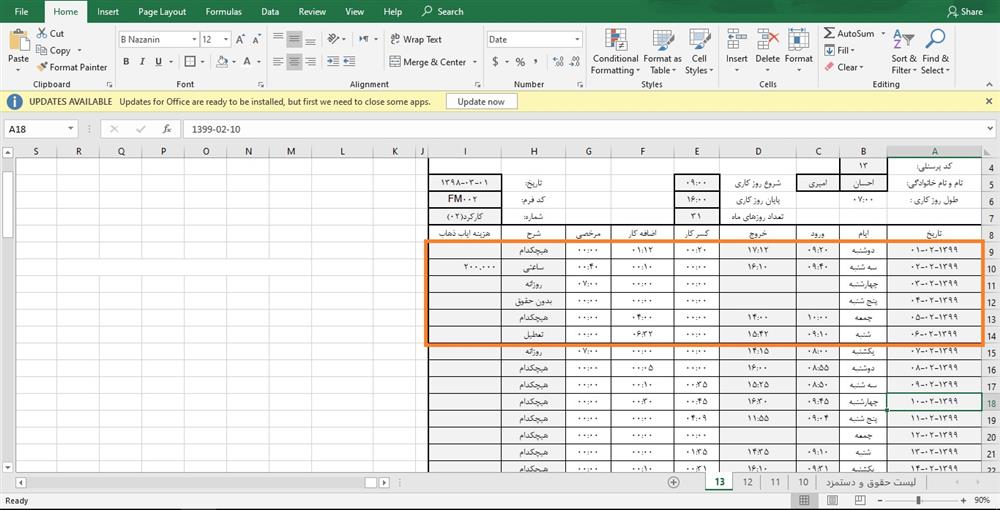This screenshot has height=510, width=1000.
Task: Expand the Name Box dropdown arrow
Action: pyautogui.click(x=70, y=129)
